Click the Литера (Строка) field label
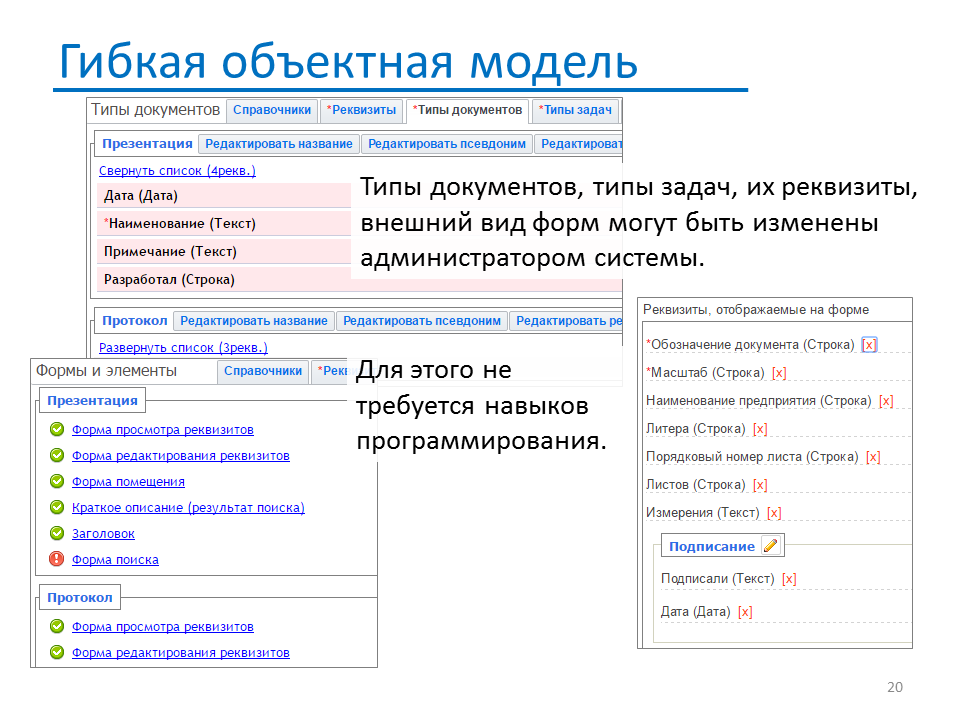The height and width of the screenshot is (720, 960). (x=696, y=429)
